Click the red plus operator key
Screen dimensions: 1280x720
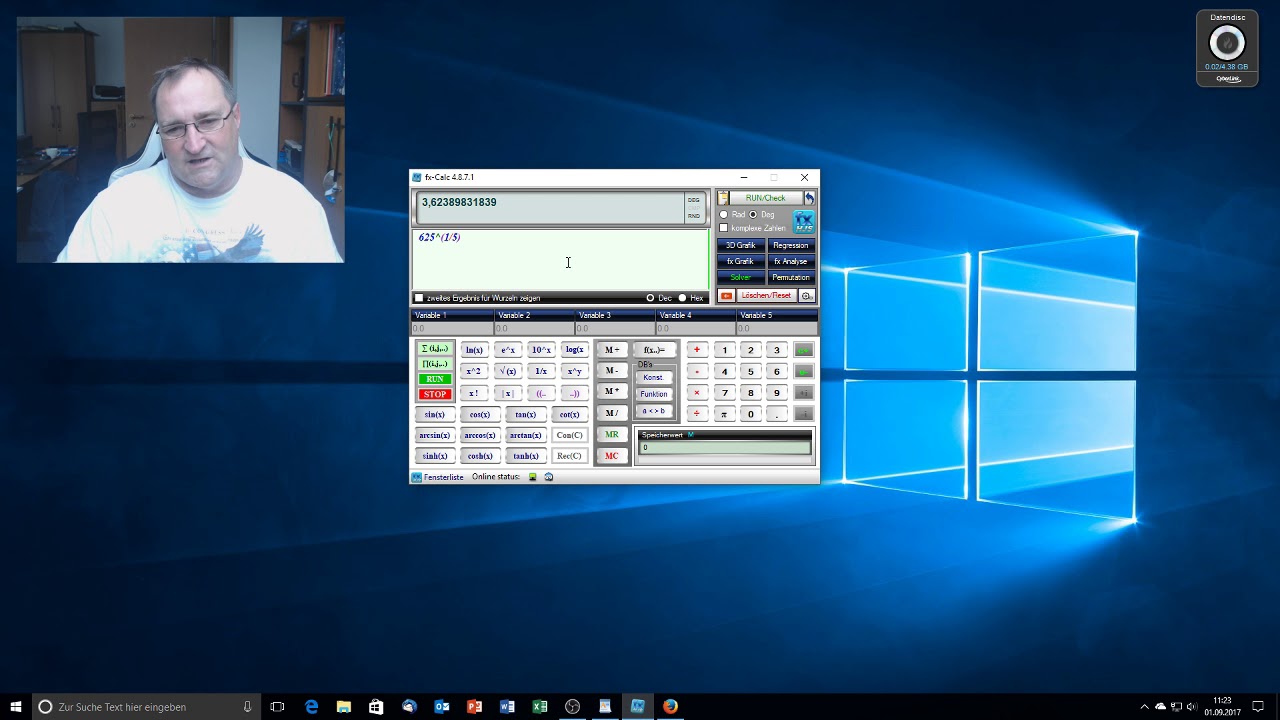(x=697, y=350)
